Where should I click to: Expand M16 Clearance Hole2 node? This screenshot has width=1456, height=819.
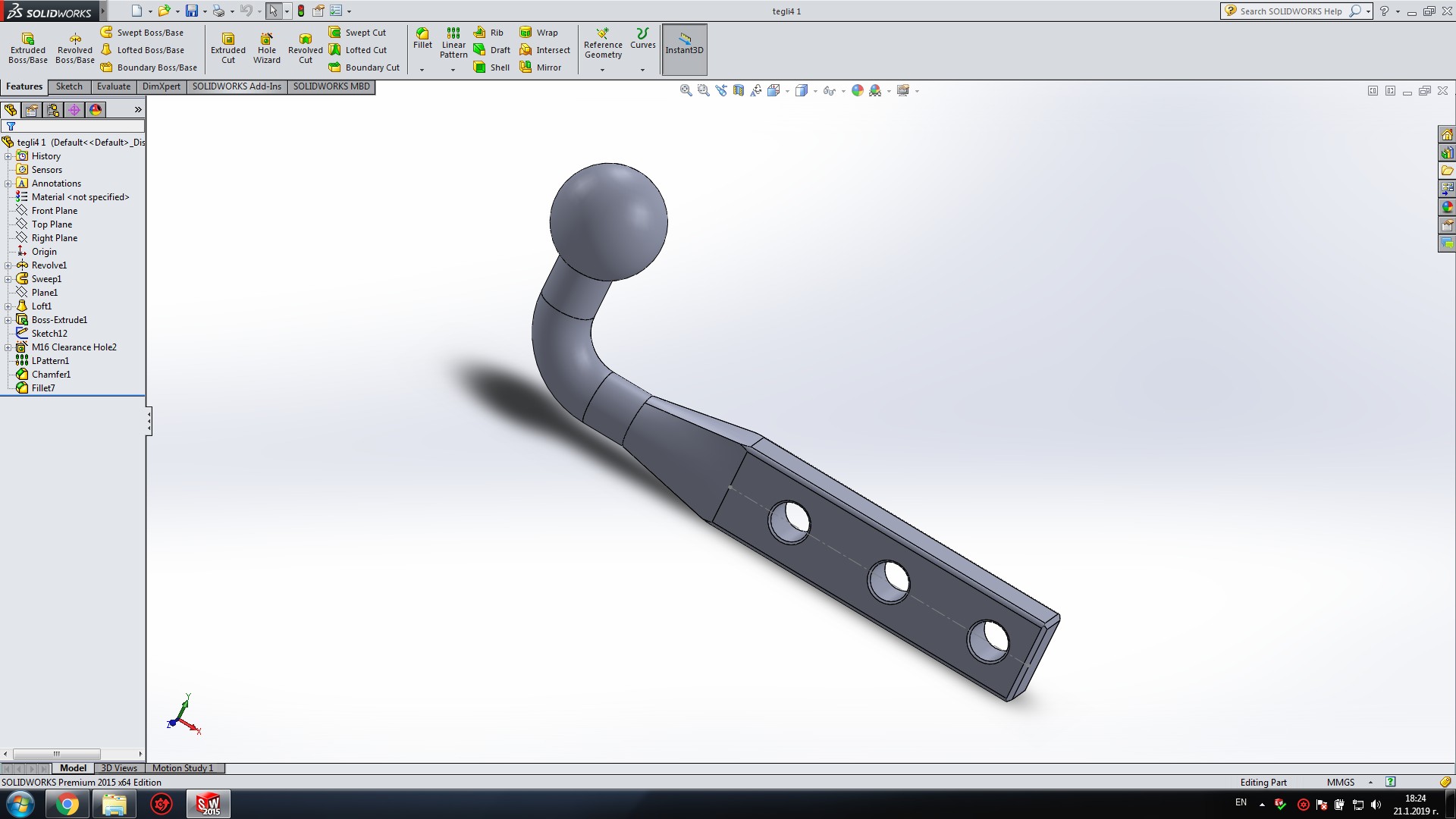point(8,347)
